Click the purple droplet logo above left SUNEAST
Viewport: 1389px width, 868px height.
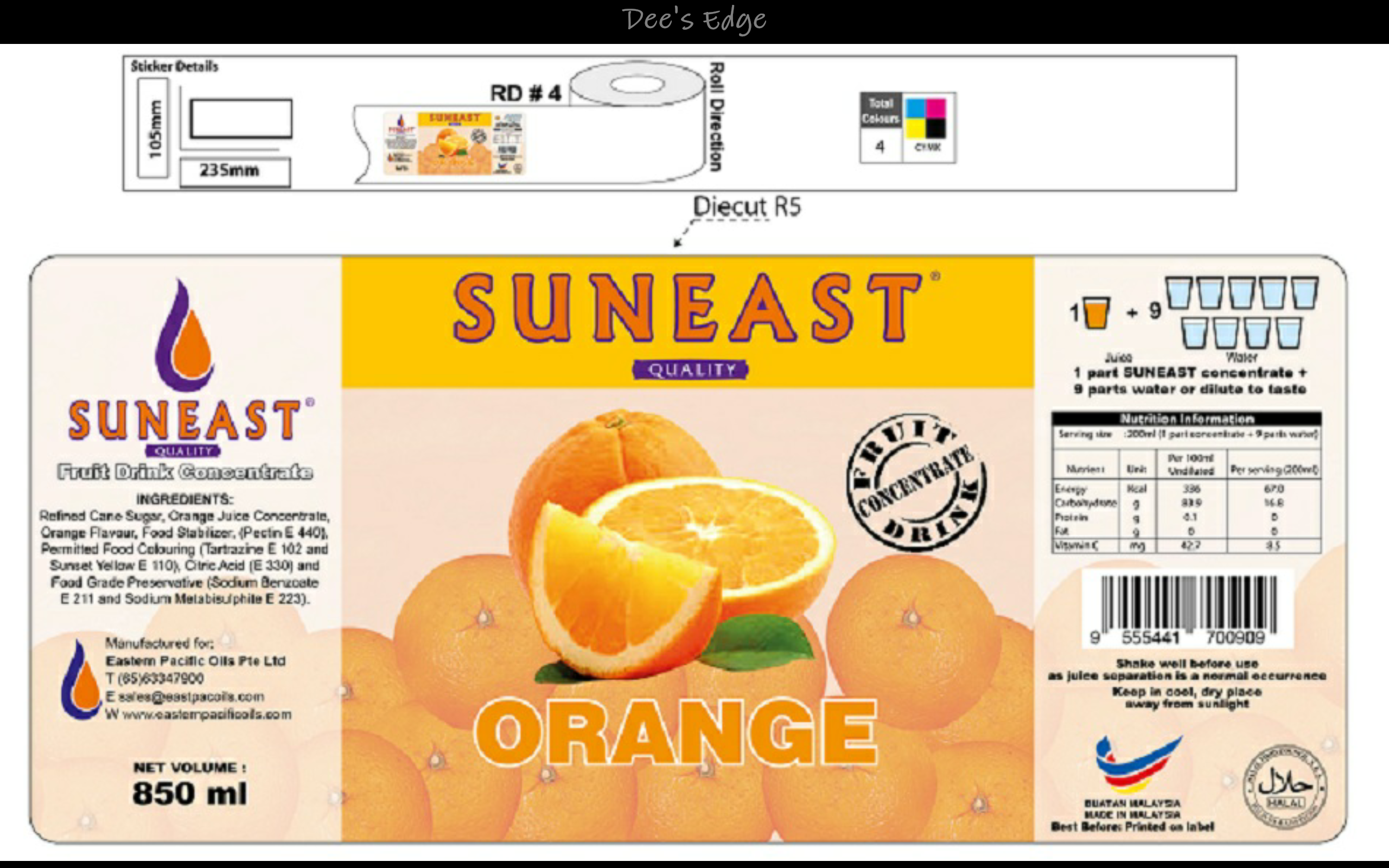(185, 337)
